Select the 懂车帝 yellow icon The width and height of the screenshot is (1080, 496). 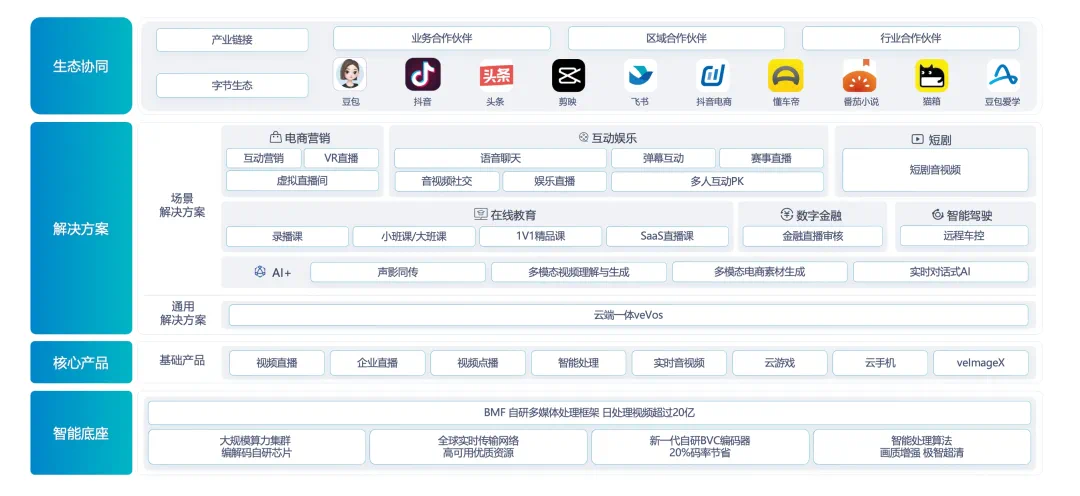[x=786, y=75]
